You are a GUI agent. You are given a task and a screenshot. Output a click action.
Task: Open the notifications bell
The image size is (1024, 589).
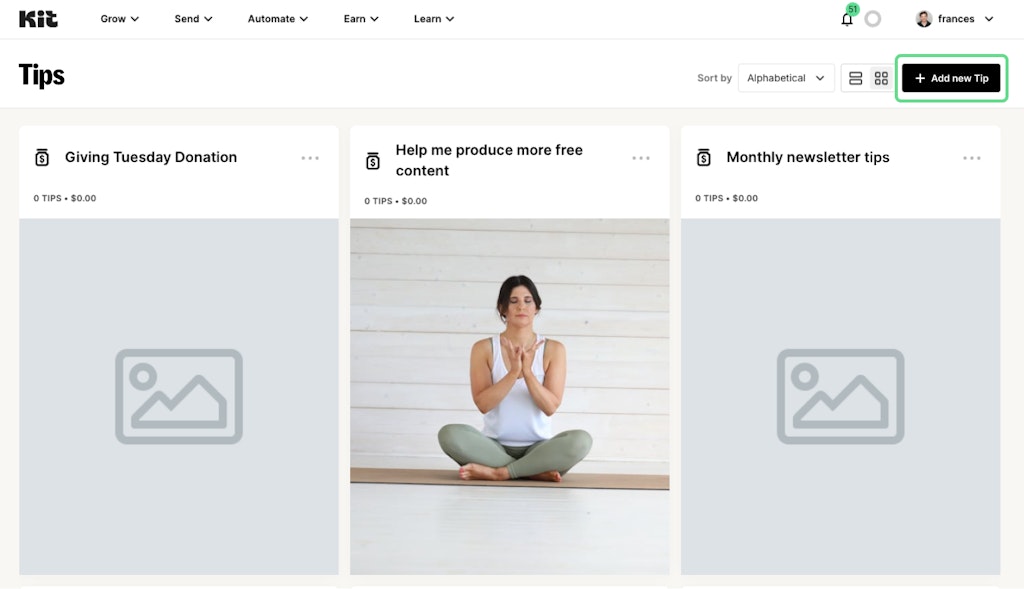pyautogui.click(x=847, y=19)
